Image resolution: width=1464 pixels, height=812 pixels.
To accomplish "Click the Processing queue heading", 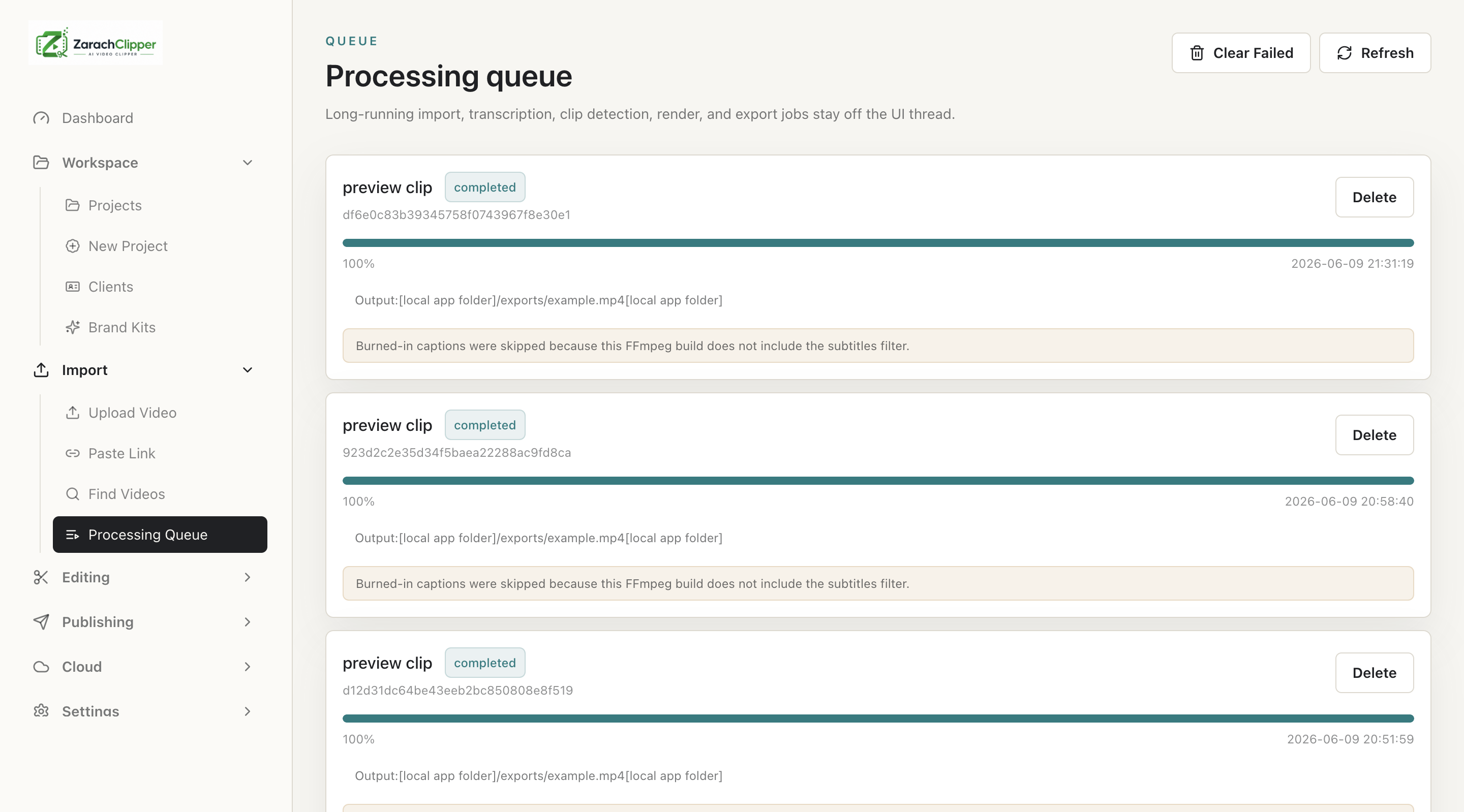I will [x=448, y=77].
